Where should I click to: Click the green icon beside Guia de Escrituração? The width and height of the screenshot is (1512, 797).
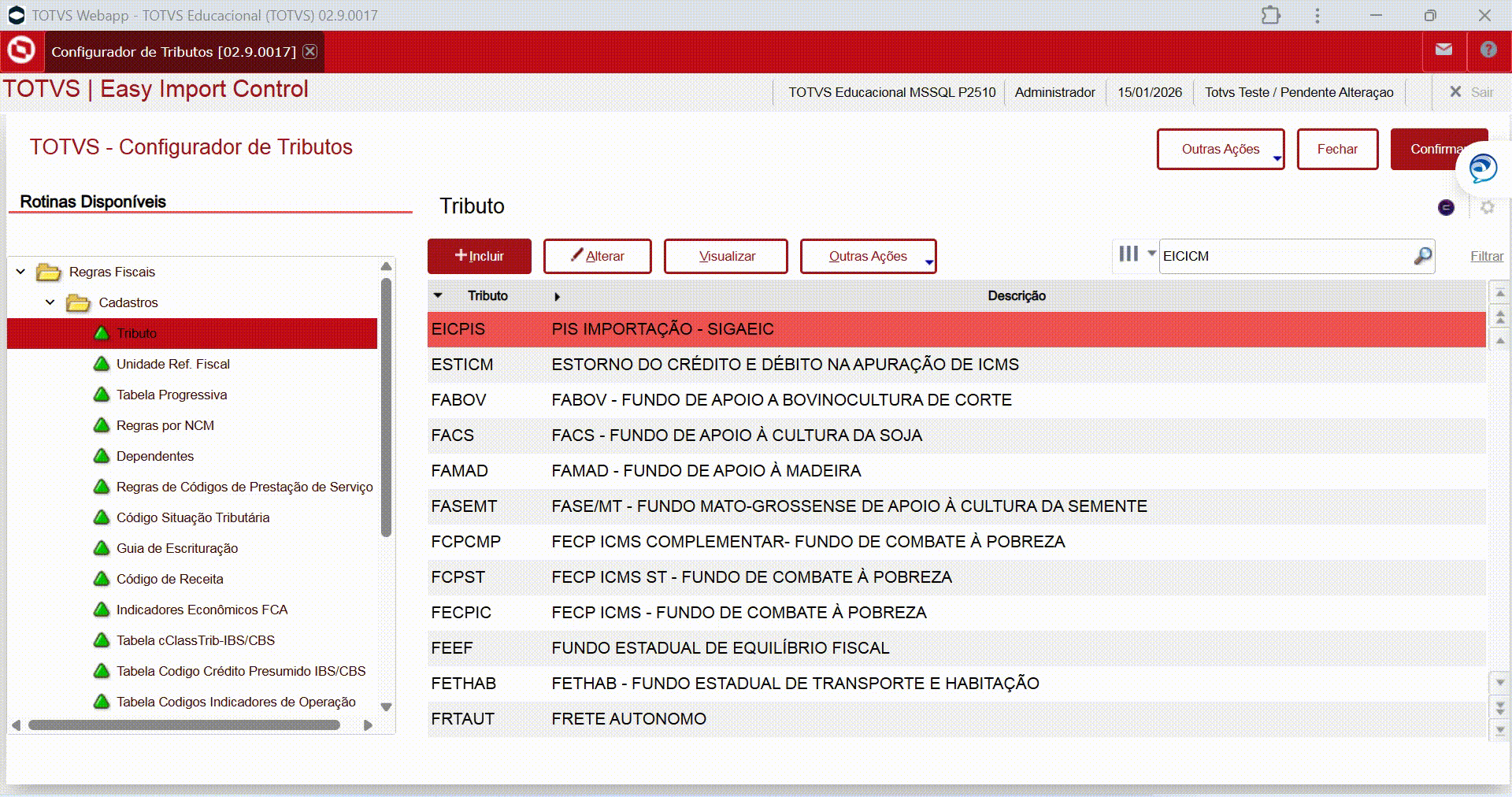(102, 548)
